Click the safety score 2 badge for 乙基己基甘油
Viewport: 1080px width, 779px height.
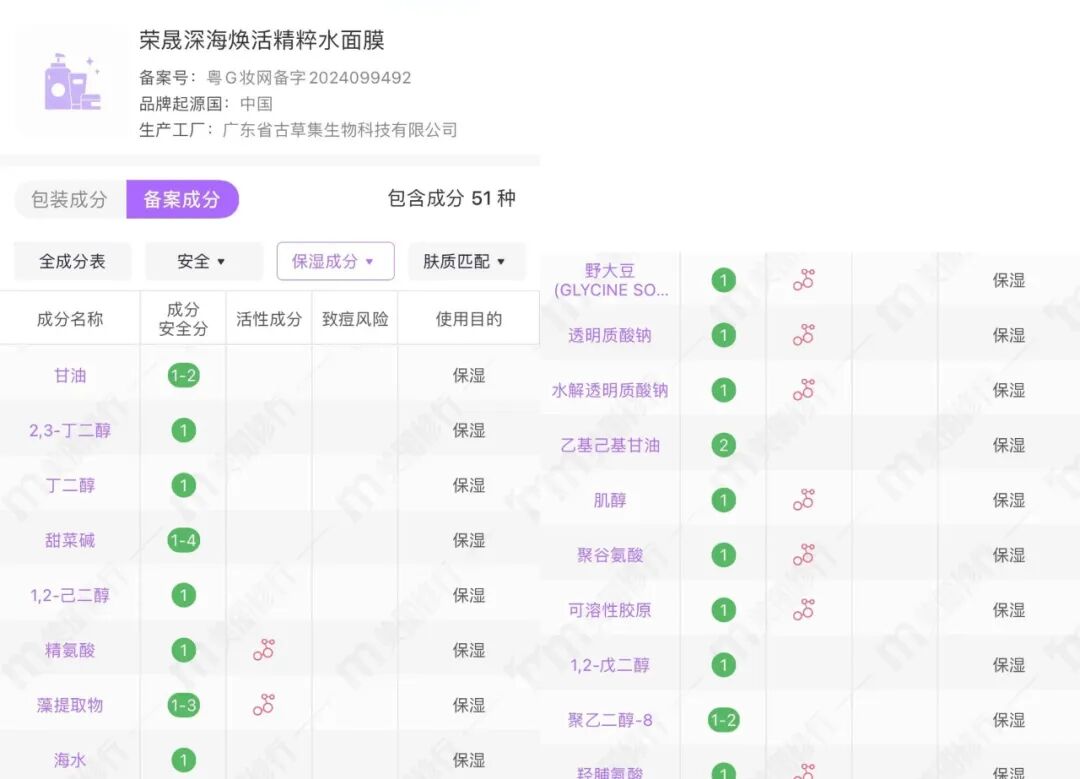coord(724,446)
